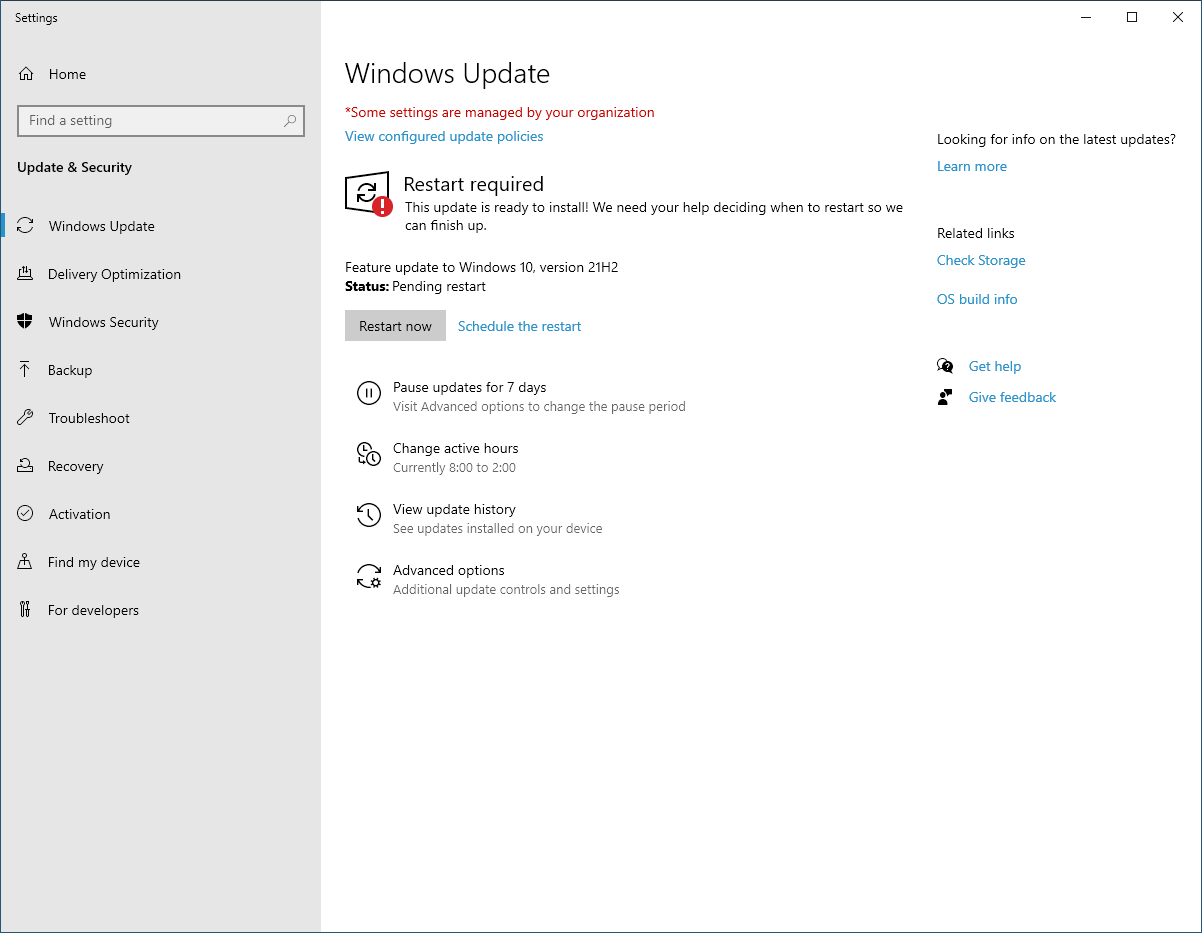Click the Restart required status icon
This screenshot has width=1202, height=933.
coord(368,193)
